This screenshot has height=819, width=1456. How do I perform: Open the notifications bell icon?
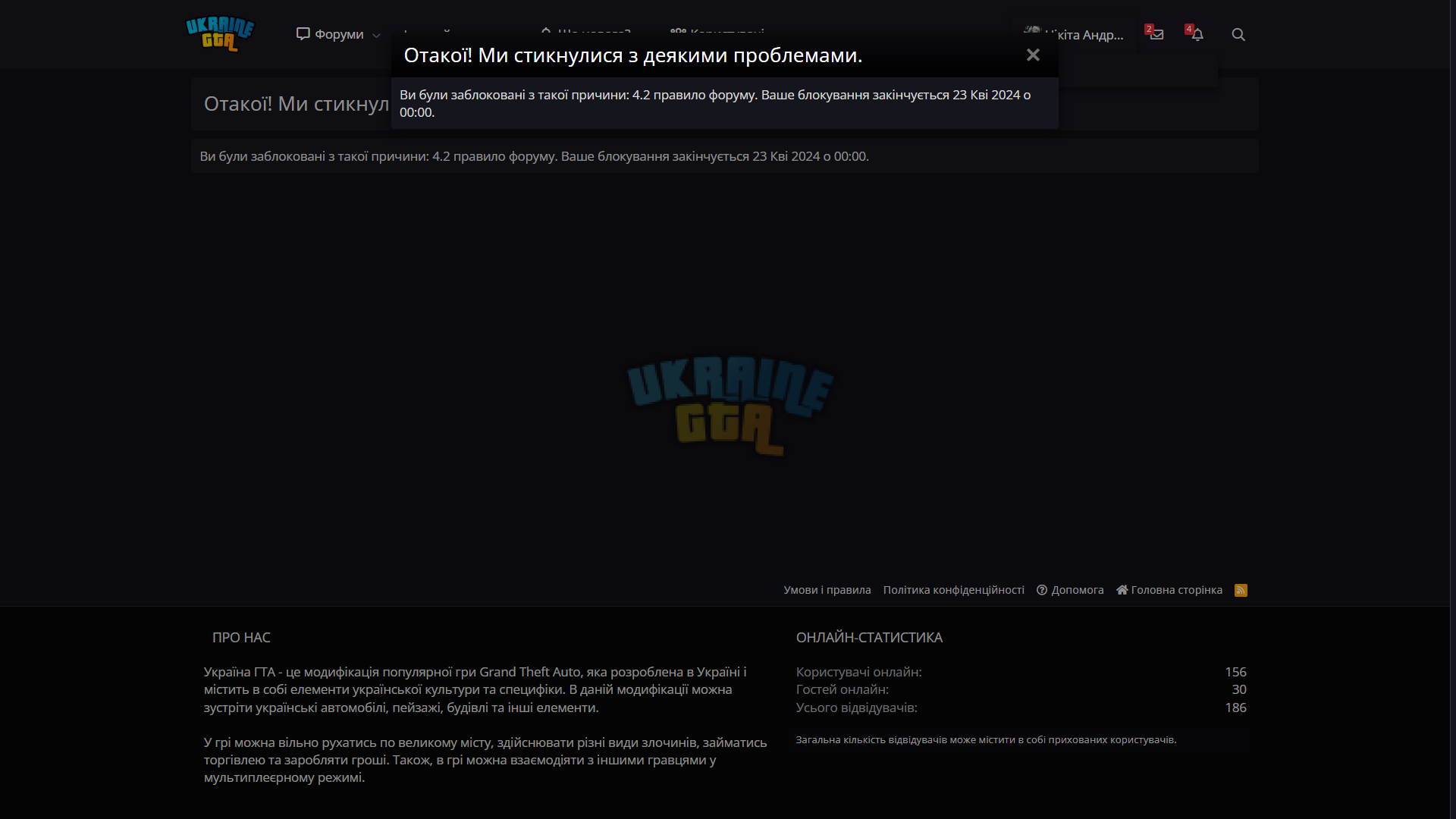click(x=1197, y=34)
